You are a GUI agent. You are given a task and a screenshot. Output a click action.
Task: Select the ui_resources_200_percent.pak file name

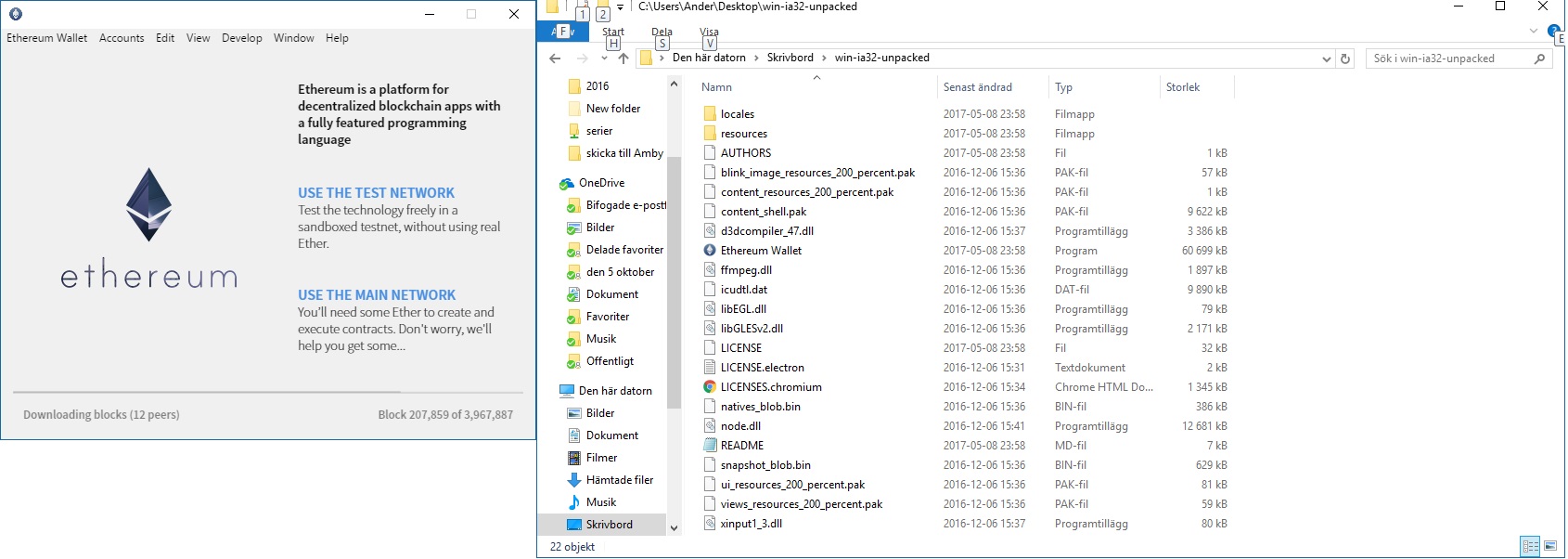pos(793,485)
